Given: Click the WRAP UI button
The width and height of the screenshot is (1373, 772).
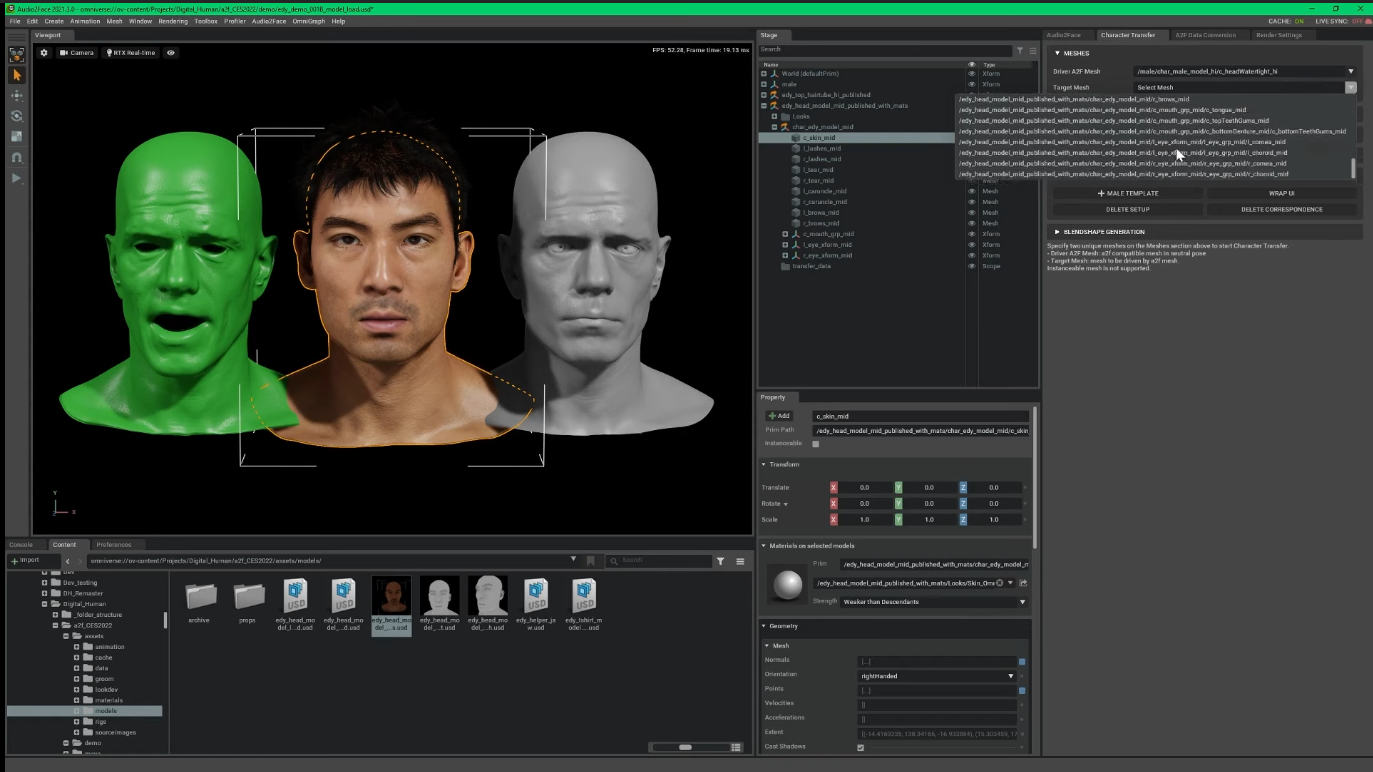Looking at the screenshot, I should [1282, 194].
